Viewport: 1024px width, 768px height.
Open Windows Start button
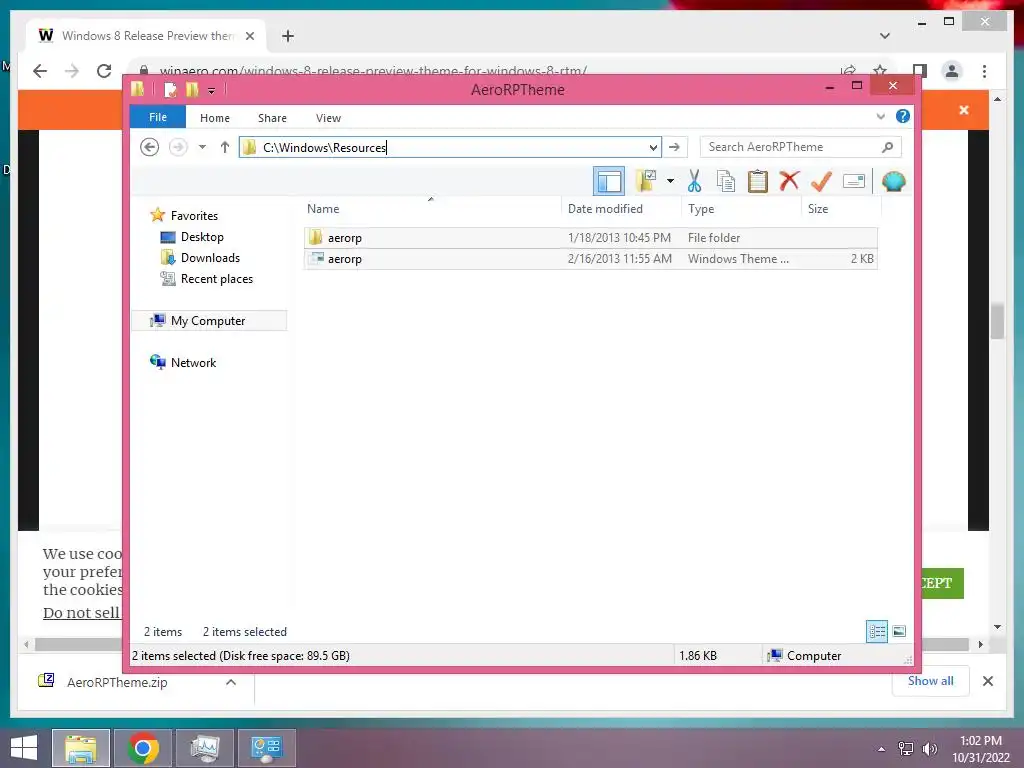point(24,748)
